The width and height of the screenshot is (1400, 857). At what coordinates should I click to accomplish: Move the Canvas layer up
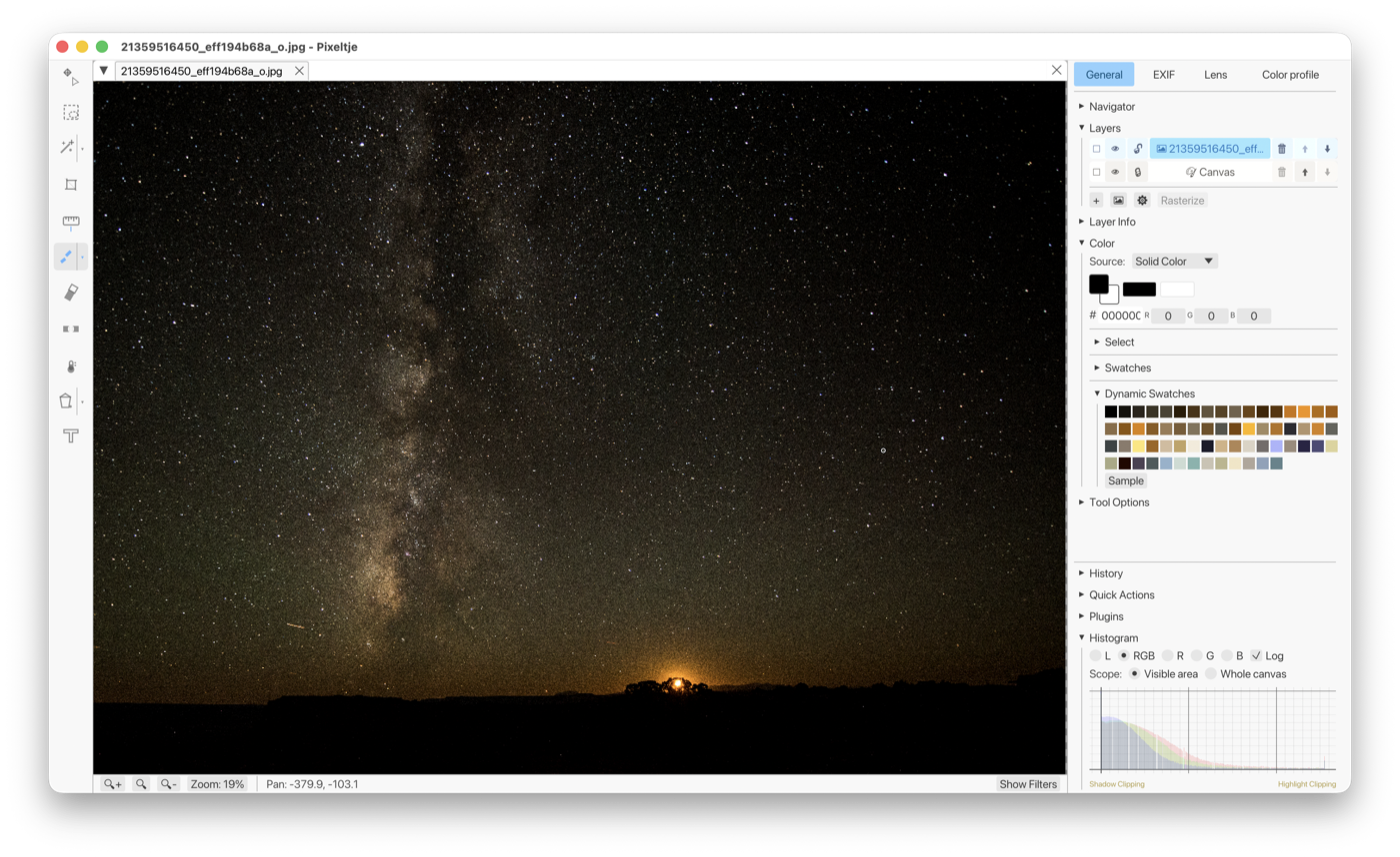pyautogui.click(x=1305, y=172)
